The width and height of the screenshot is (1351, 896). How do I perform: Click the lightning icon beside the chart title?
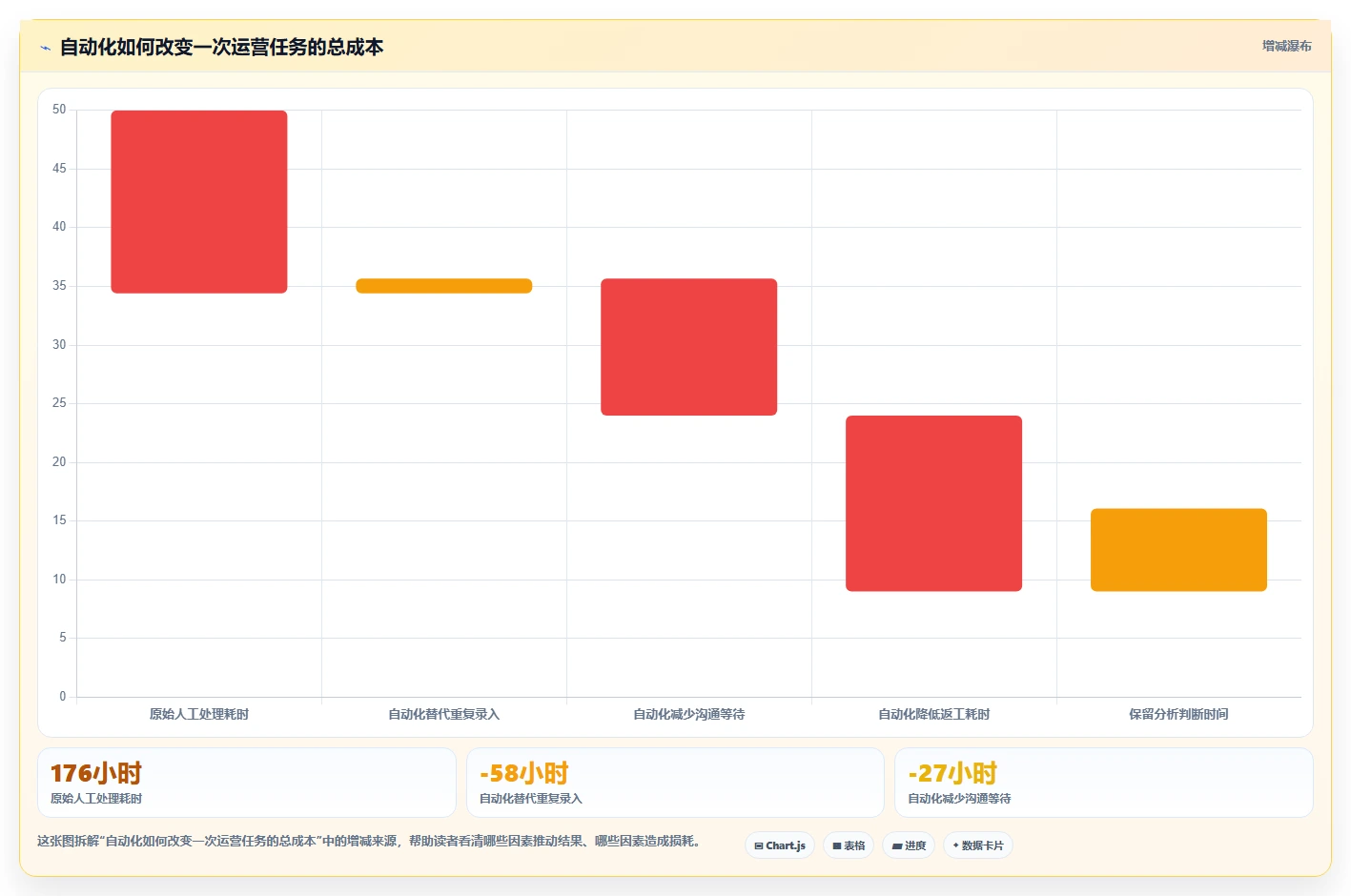click(x=45, y=48)
